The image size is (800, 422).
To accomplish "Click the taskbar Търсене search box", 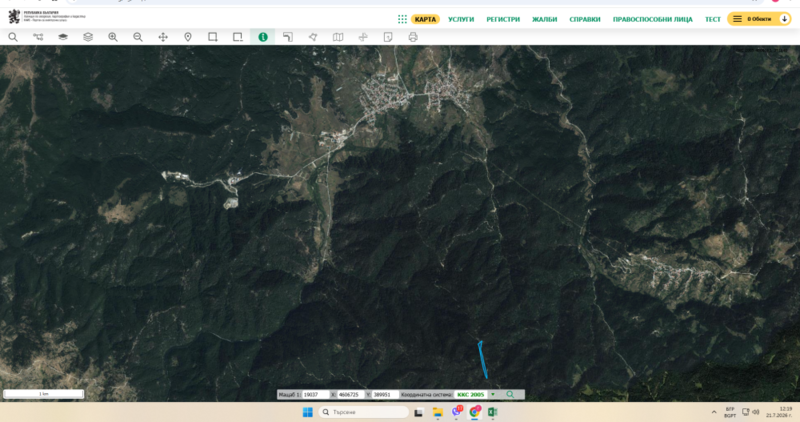I will click(x=363, y=412).
